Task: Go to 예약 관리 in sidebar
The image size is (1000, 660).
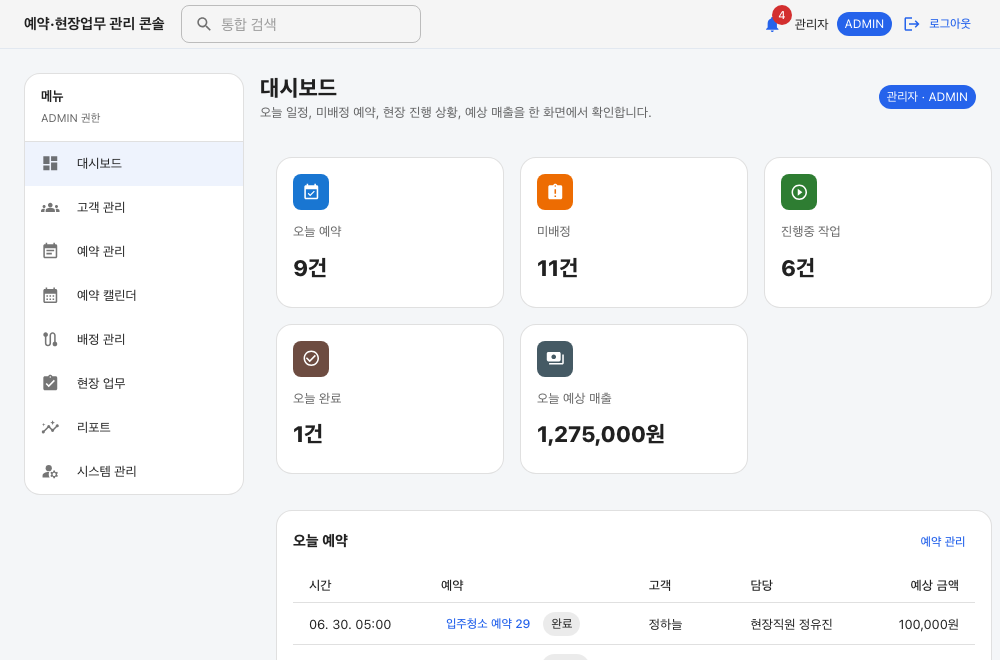Action: (134, 251)
